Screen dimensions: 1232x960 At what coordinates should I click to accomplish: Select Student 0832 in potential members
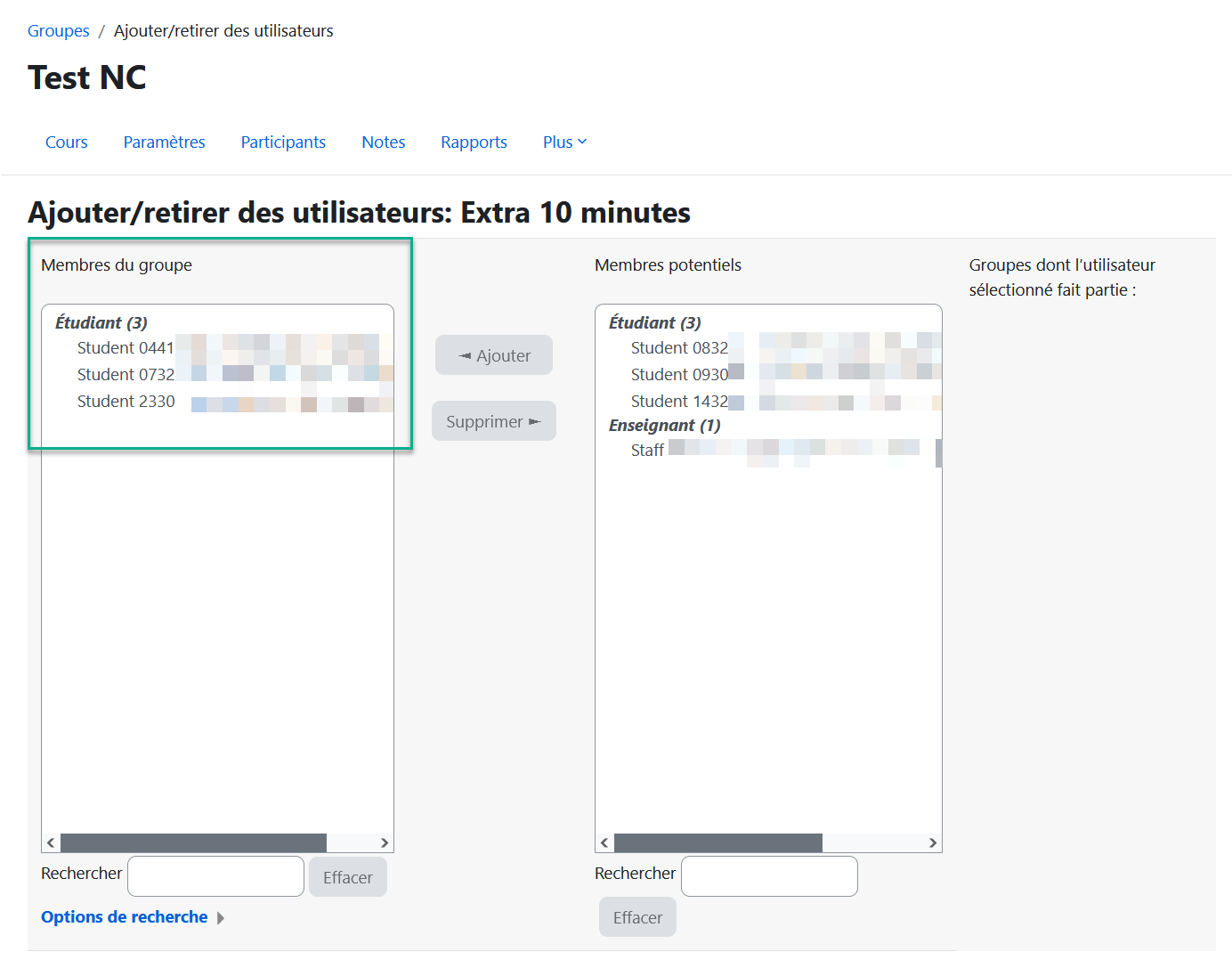(679, 348)
